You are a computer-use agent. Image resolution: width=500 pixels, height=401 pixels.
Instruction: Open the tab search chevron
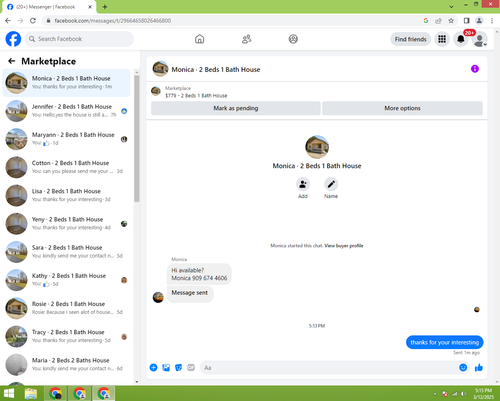pos(451,6)
